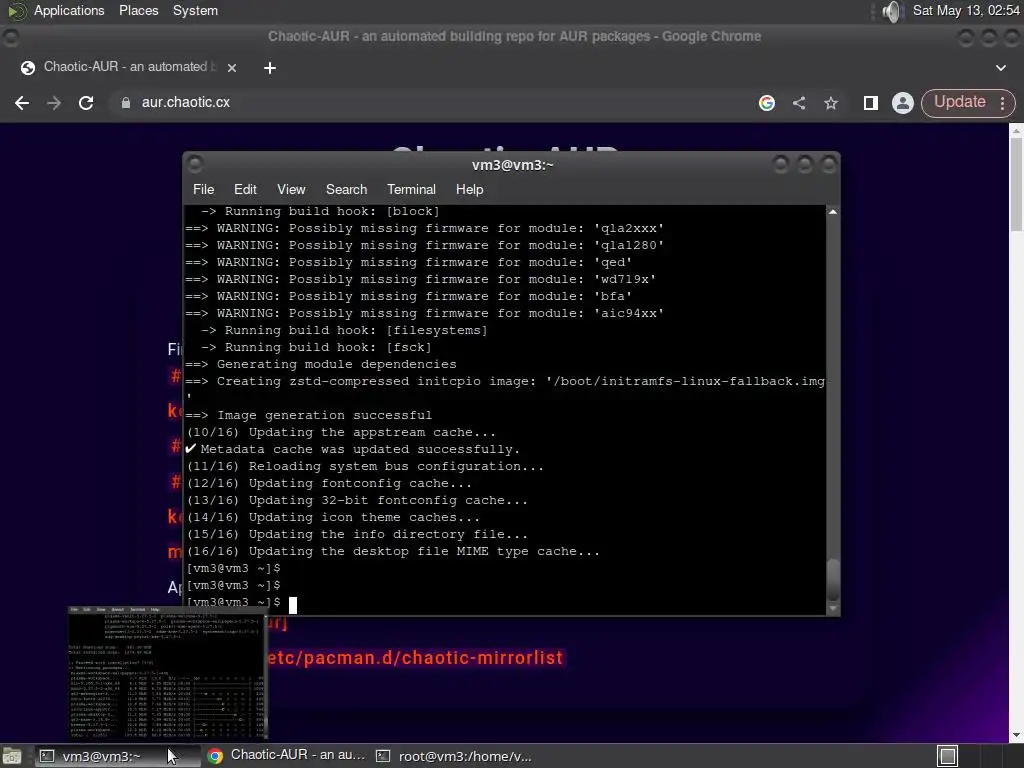Open terminal window menu icon

(195, 164)
